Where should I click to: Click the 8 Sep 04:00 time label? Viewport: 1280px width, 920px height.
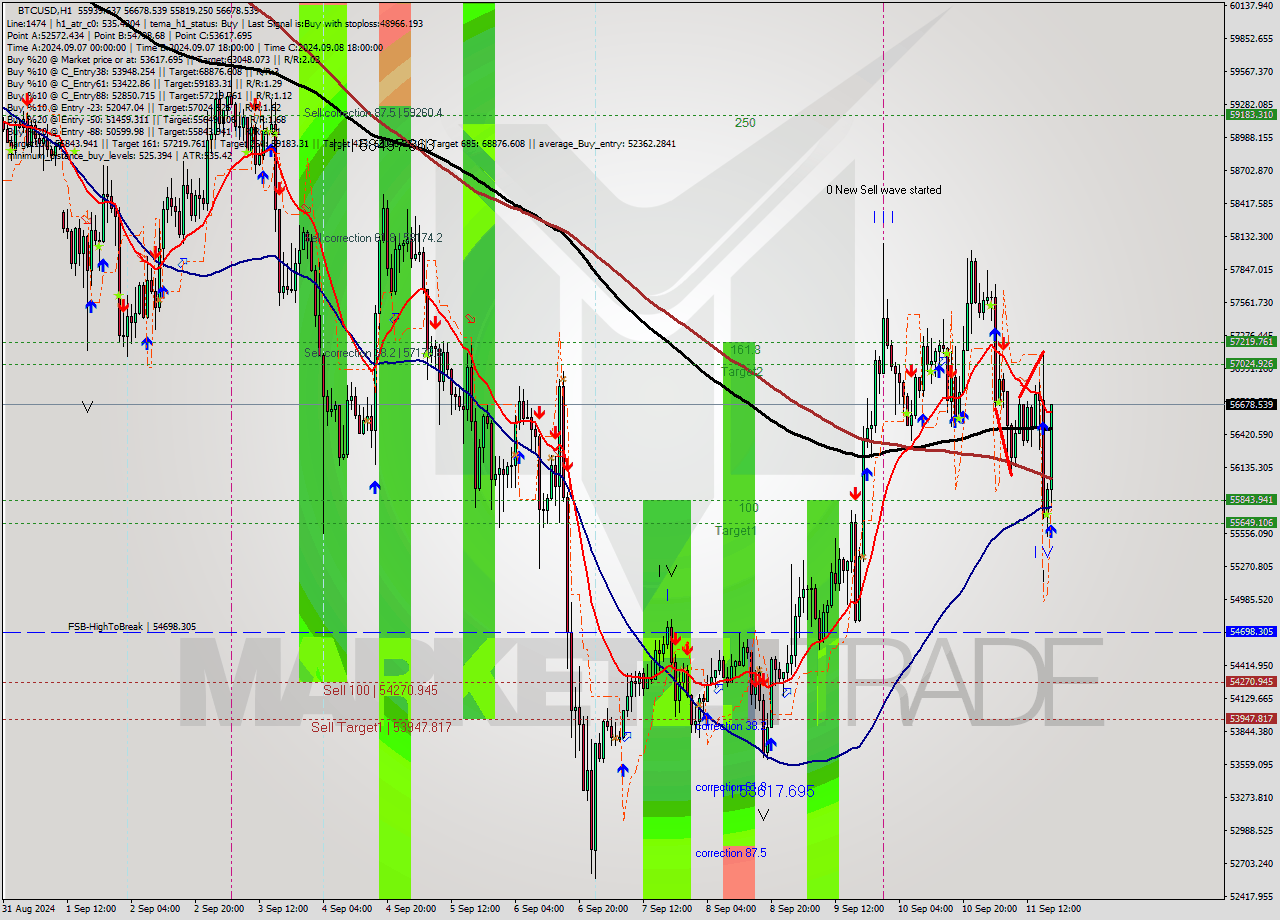pos(730,909)
